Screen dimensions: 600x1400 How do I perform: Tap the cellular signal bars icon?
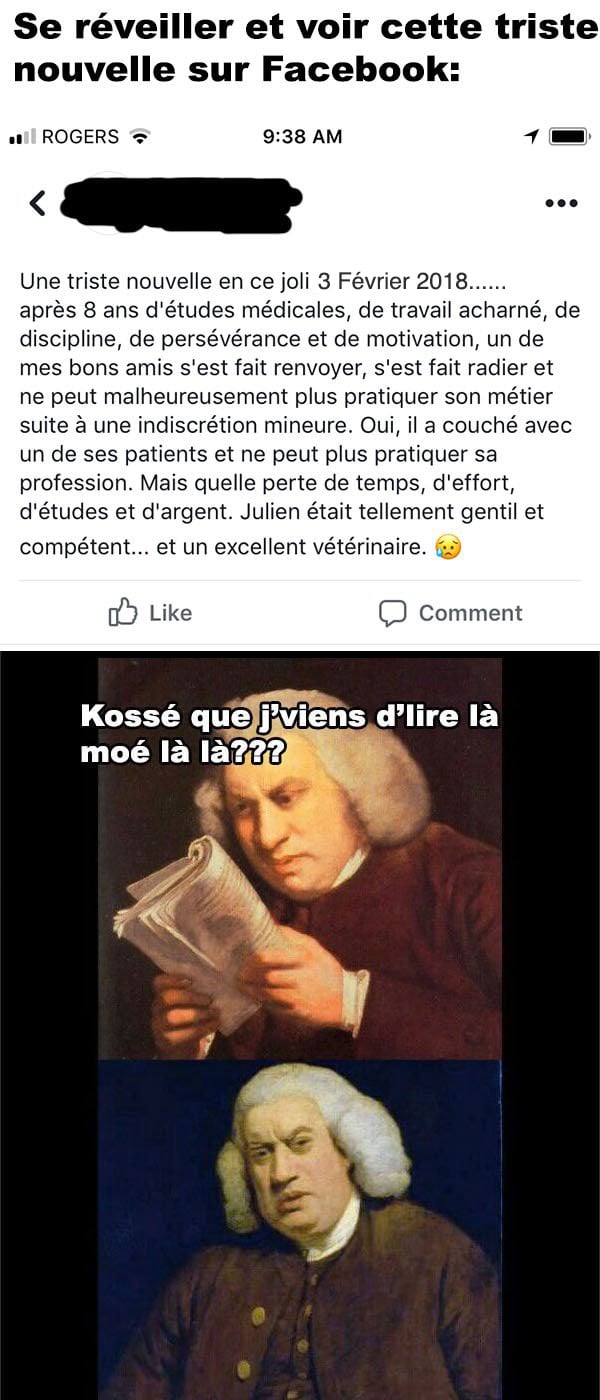click(22, 136)
